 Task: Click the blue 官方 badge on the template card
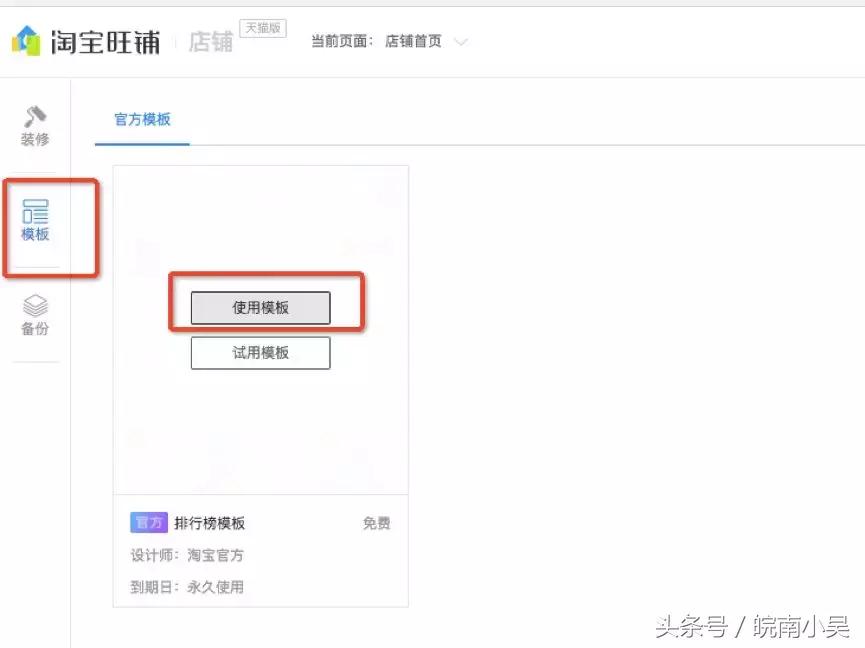pyautogui.click(x=148, y=522)
